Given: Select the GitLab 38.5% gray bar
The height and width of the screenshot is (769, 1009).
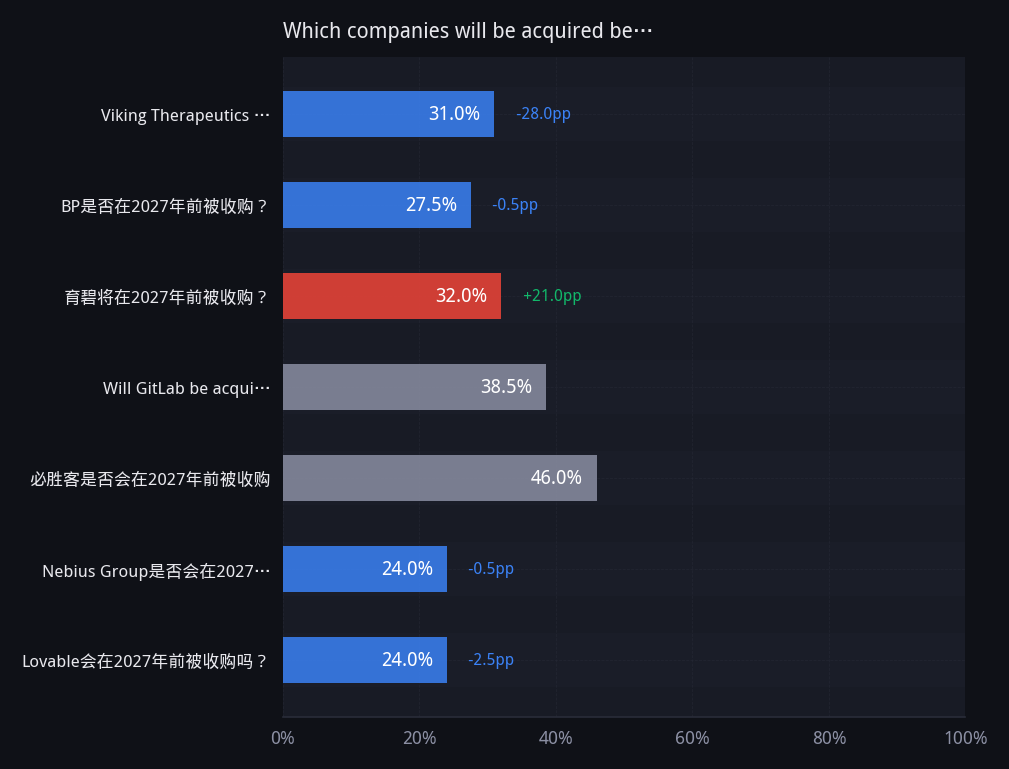Looking at the screenshot, I should pyautogui.click(x=414, y=387).
